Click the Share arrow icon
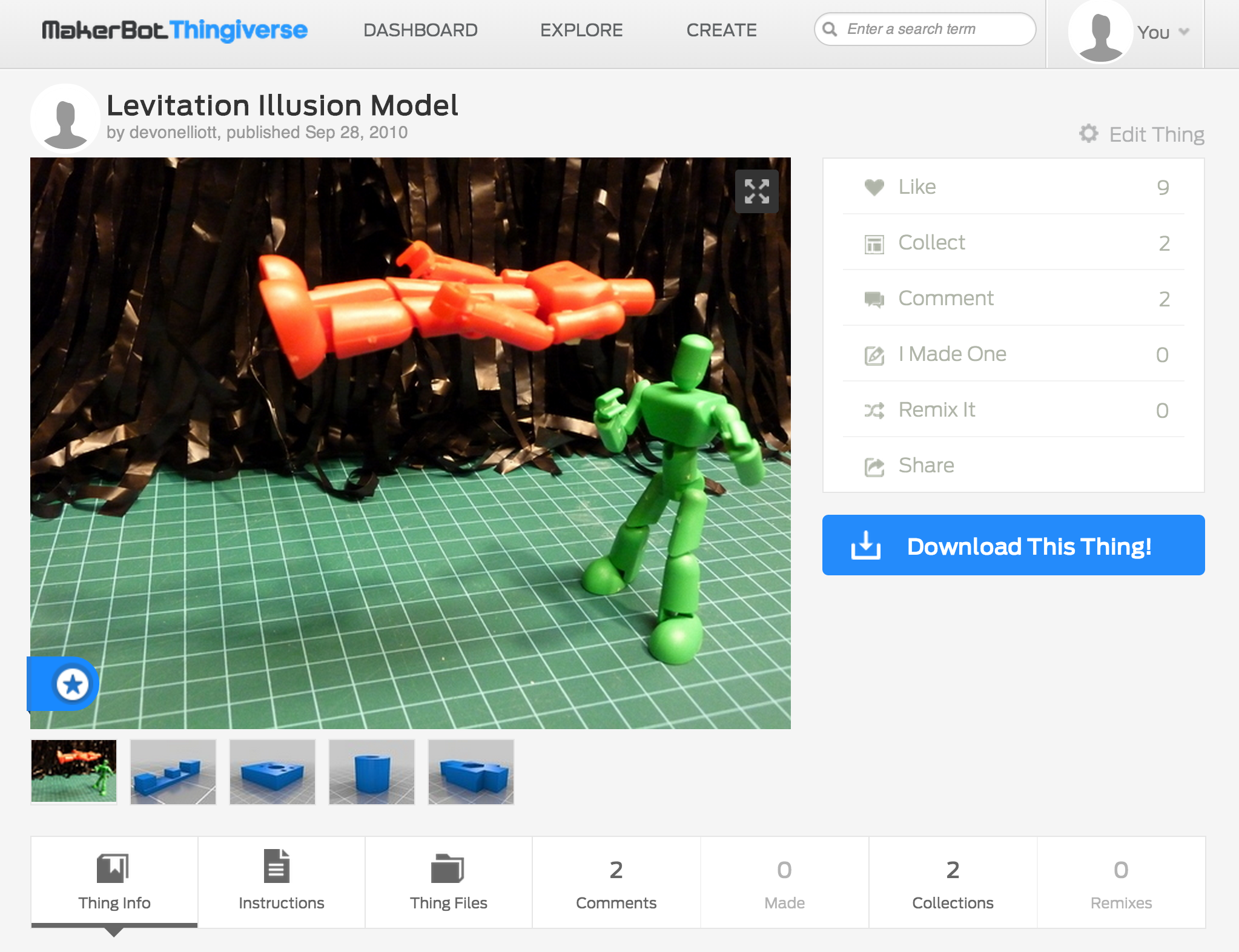Image resolution: width=1239 pixels, height=952 pixels. click(874, 466)
